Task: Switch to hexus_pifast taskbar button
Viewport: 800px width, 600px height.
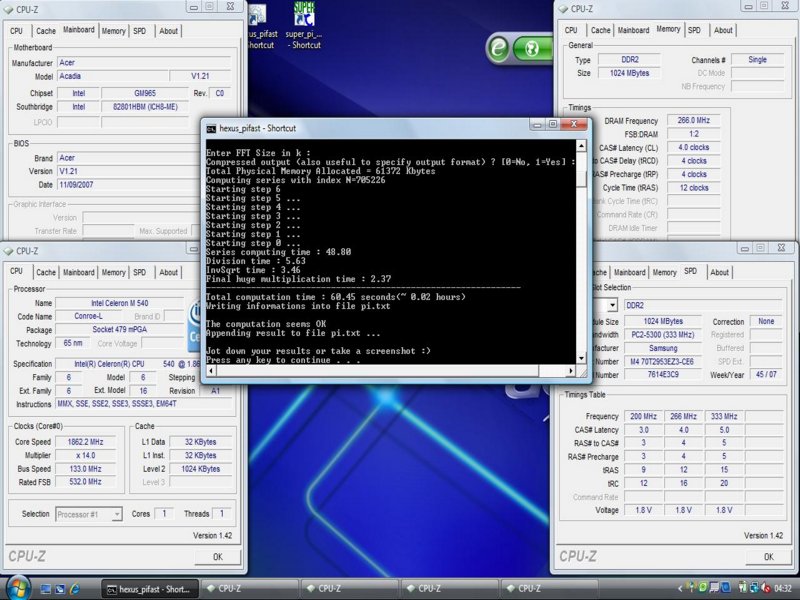Action: coord(148,589)
